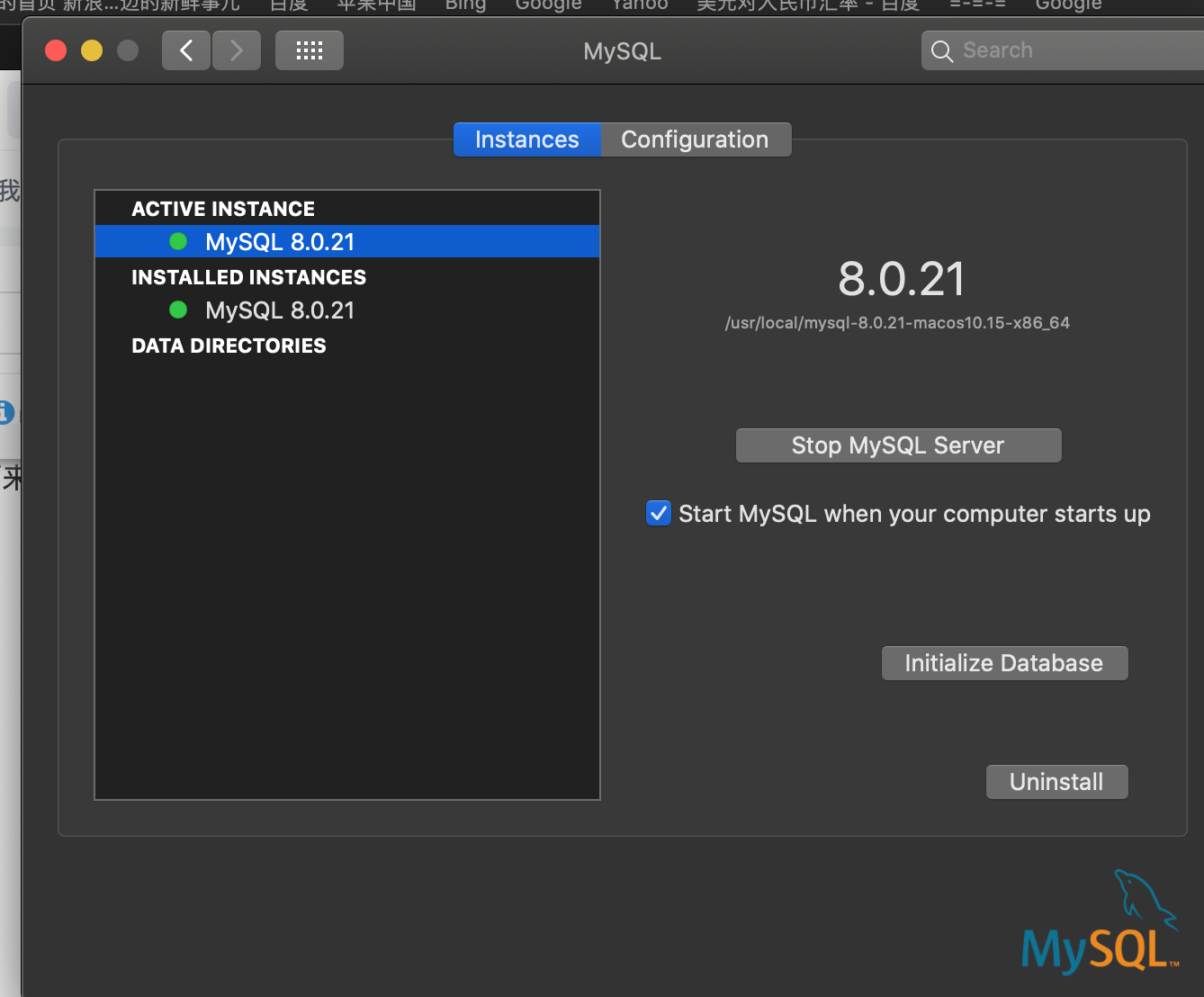Click the MySQL window title

[623, 51]
